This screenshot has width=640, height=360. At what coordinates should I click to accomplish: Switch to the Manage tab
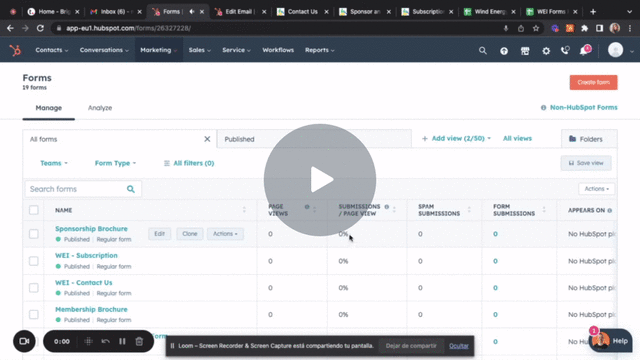coord(49,108)
